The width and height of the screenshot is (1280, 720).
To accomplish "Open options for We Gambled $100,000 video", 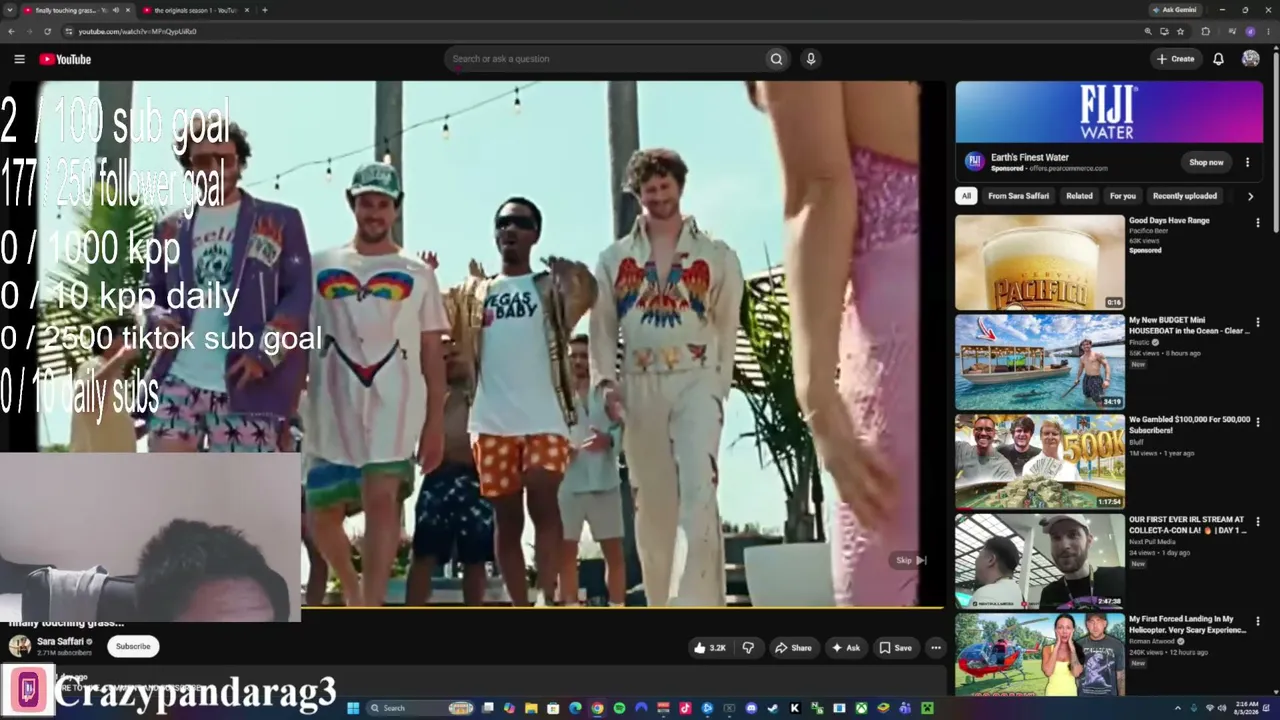I will [x=1258, y=422].
